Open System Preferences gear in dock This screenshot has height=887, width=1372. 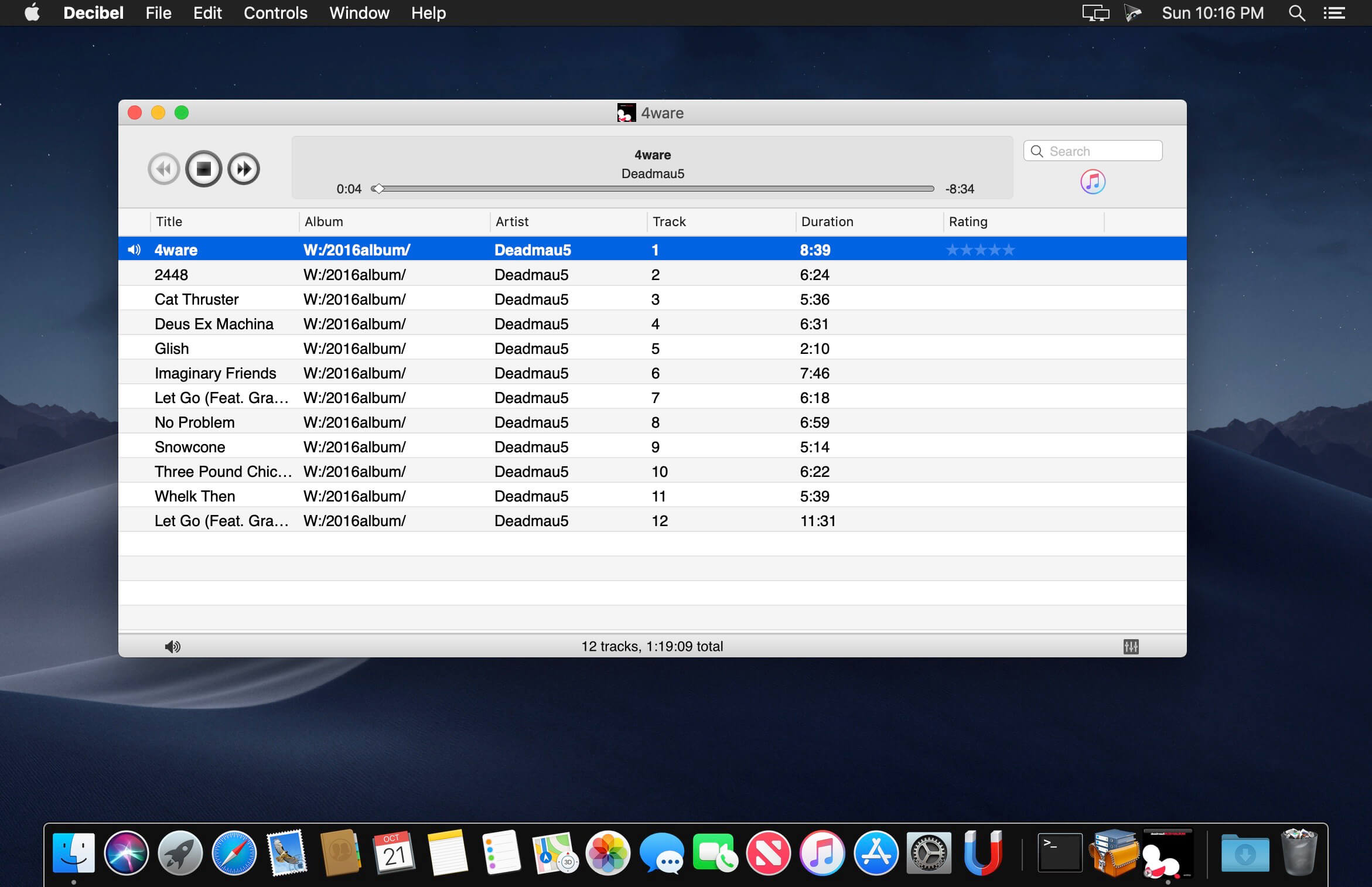pyautogui.click(x=929, y=852)
